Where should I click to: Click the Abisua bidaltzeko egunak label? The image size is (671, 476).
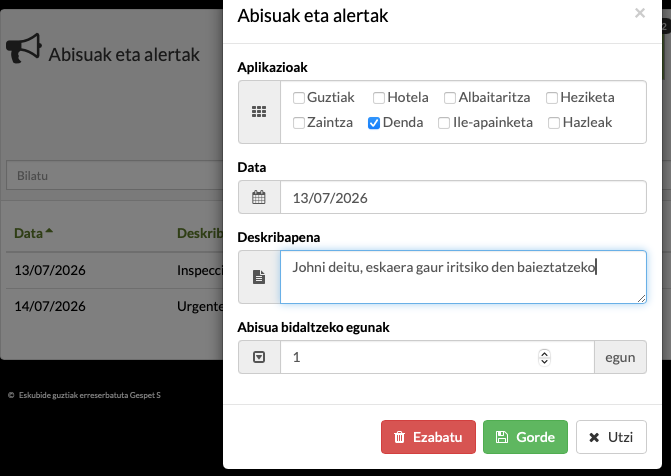(313, 327)
